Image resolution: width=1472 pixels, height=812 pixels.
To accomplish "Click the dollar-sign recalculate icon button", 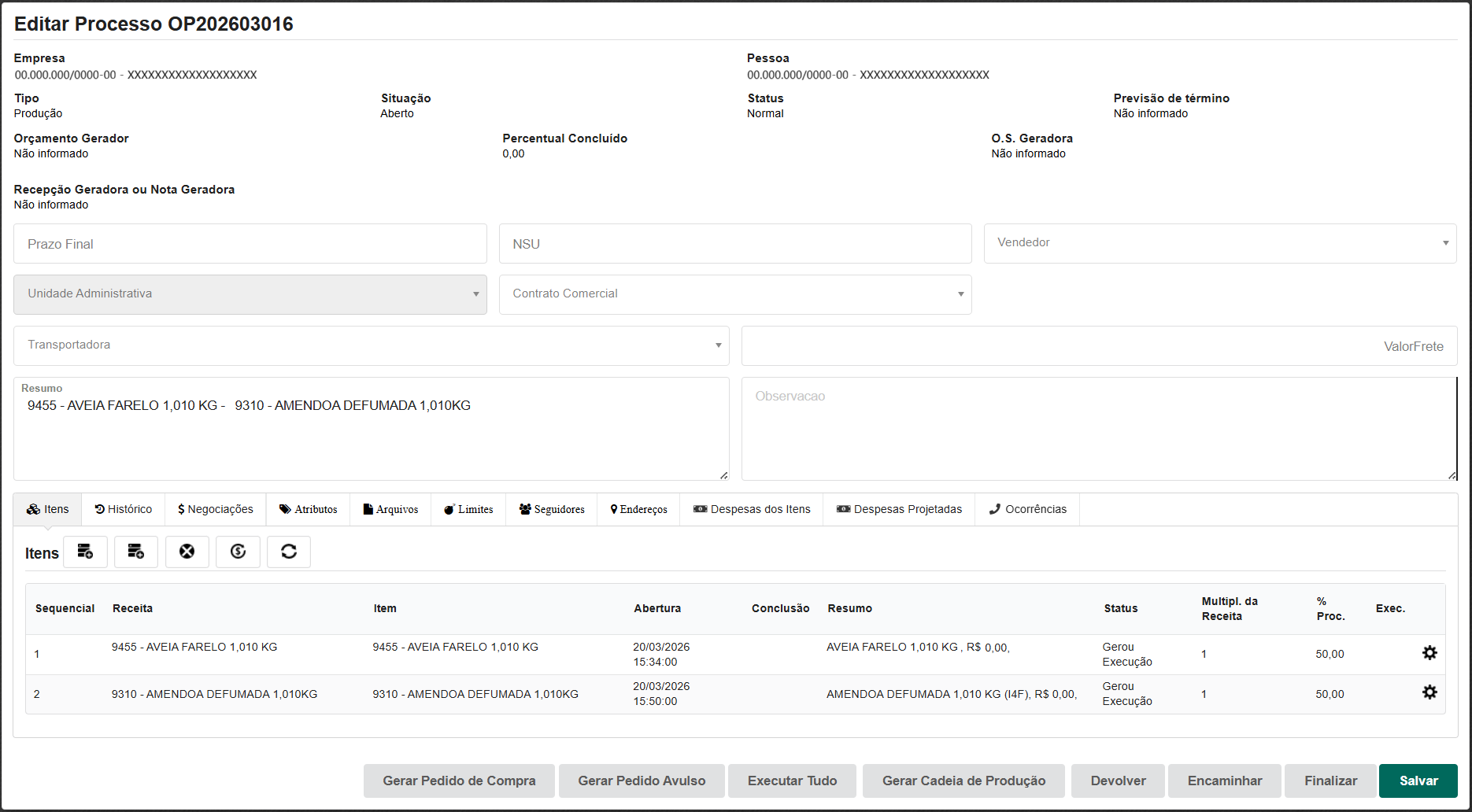I will (x=238, y=552).
